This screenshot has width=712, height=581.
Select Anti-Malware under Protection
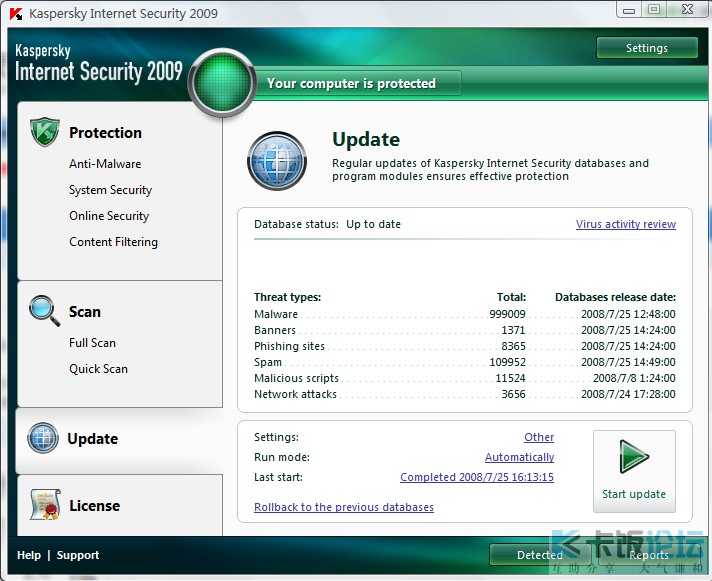[x=105, y=164]
